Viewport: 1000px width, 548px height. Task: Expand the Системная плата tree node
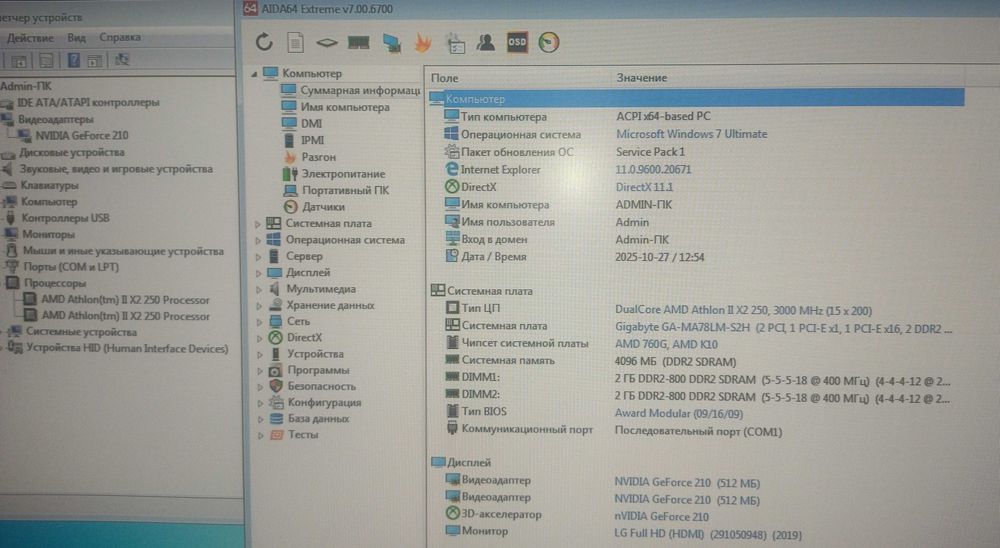click(258, 224)
